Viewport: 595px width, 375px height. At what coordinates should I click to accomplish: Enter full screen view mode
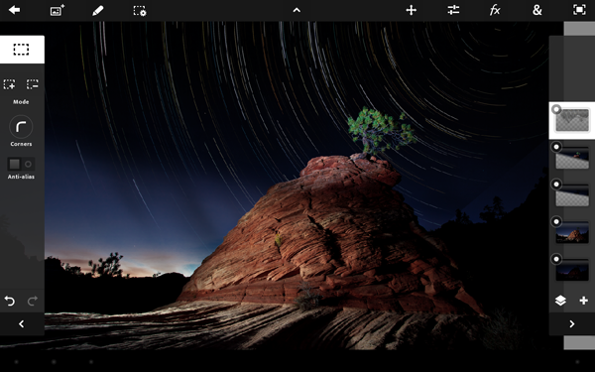click(579, 10)
